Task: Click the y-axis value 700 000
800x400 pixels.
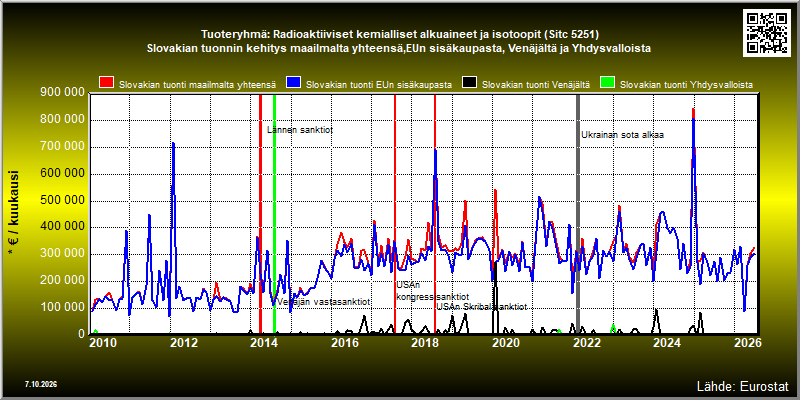Action: (x=62, y=147)
